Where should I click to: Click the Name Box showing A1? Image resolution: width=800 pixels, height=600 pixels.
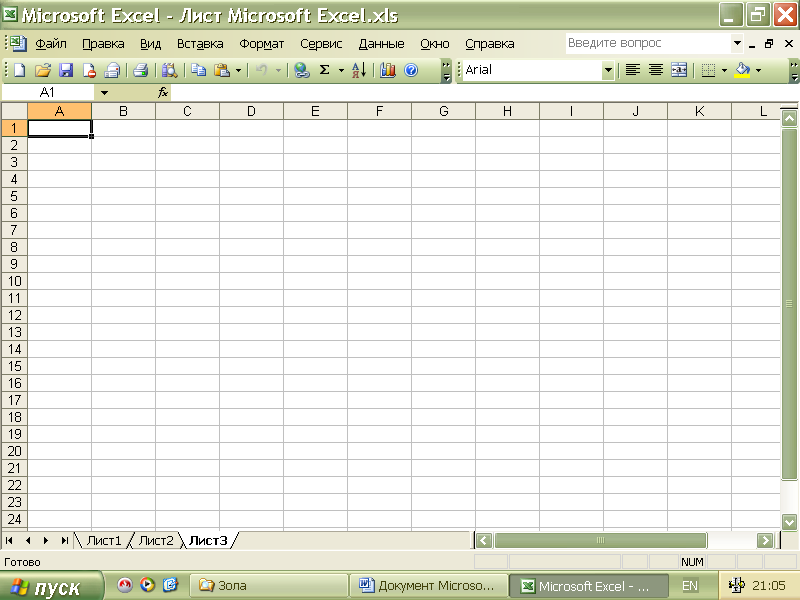[48, 93]
